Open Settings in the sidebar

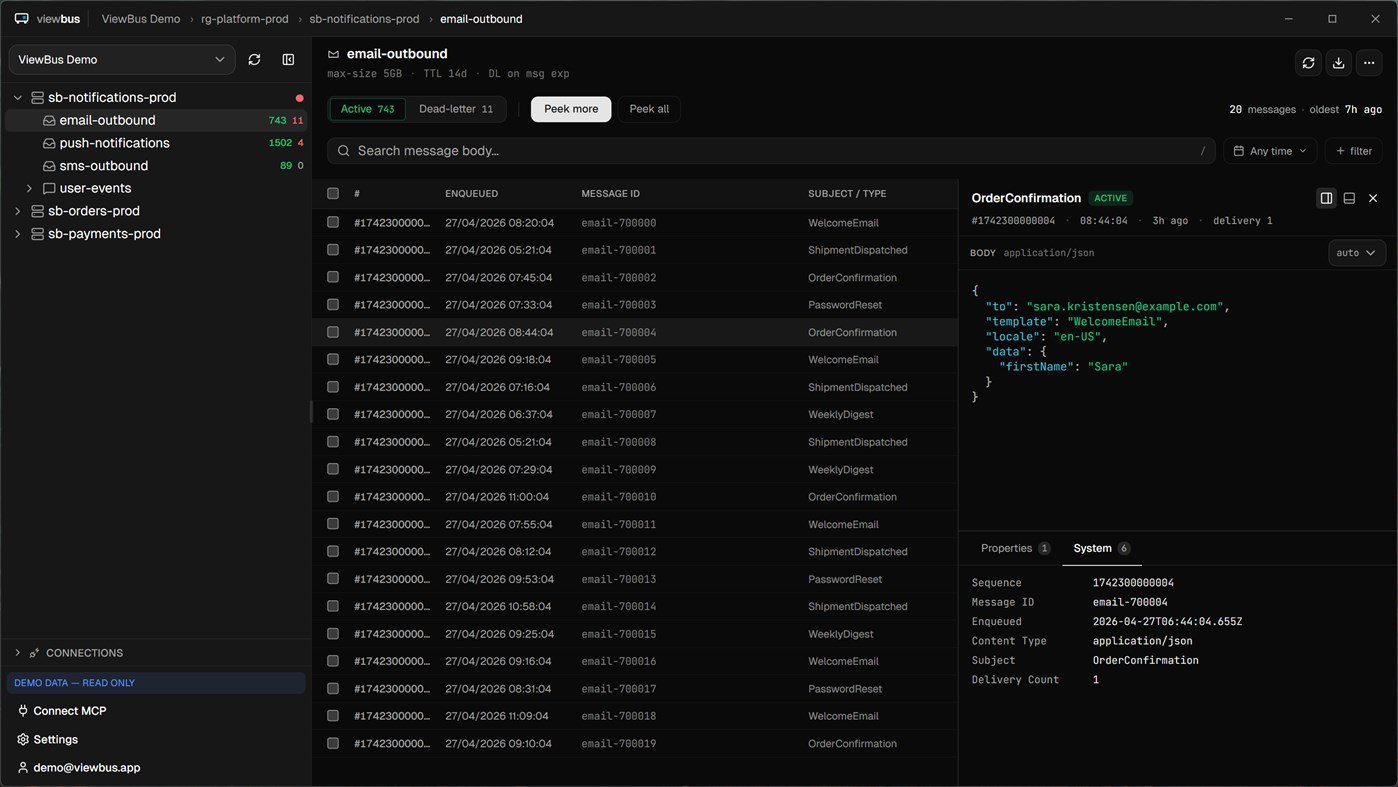point(56,740)
